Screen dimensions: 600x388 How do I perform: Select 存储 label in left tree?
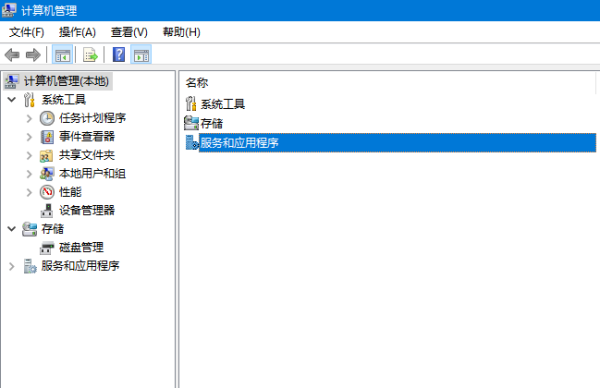52,229
